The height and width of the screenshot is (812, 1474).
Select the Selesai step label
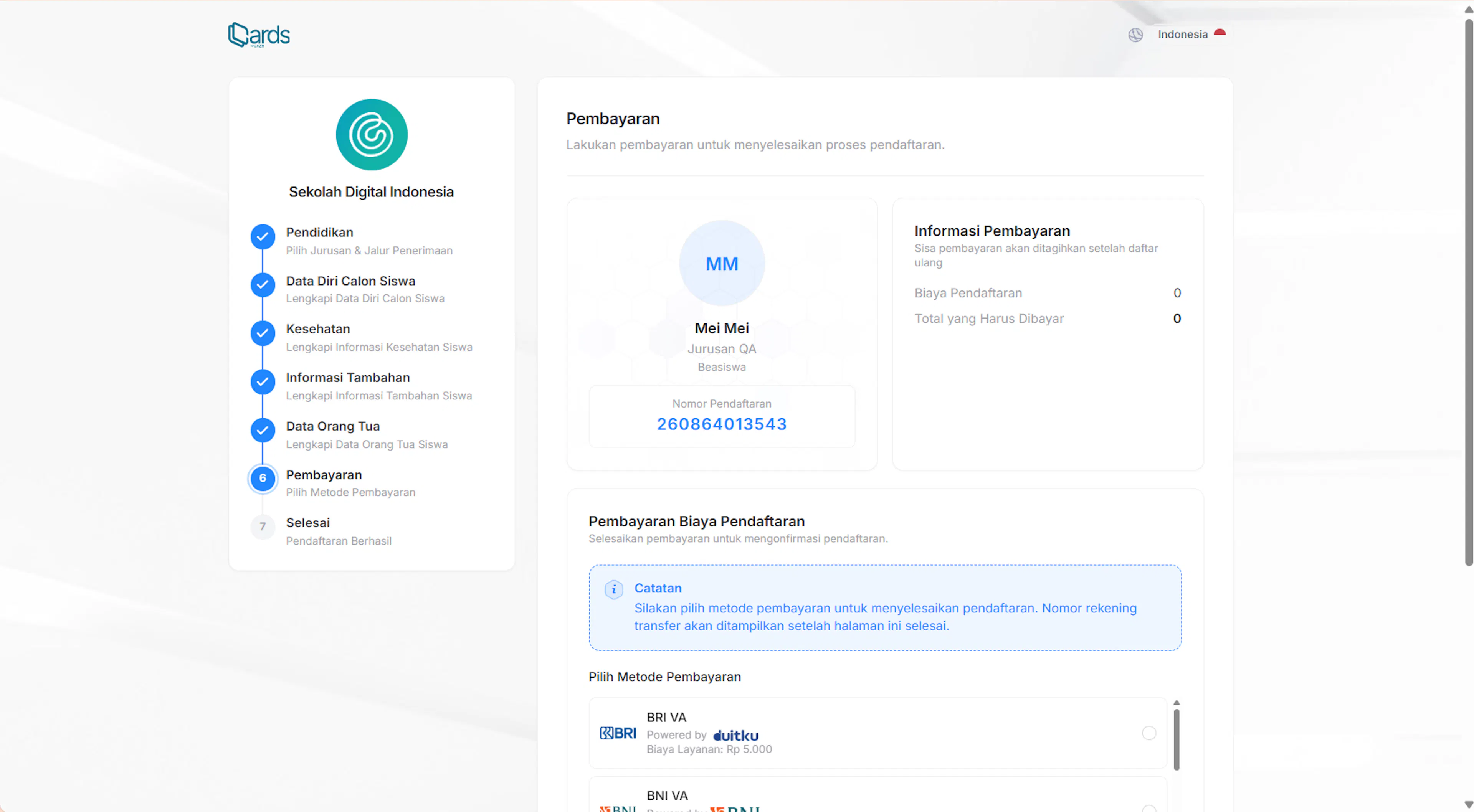(x=308, y=523)
